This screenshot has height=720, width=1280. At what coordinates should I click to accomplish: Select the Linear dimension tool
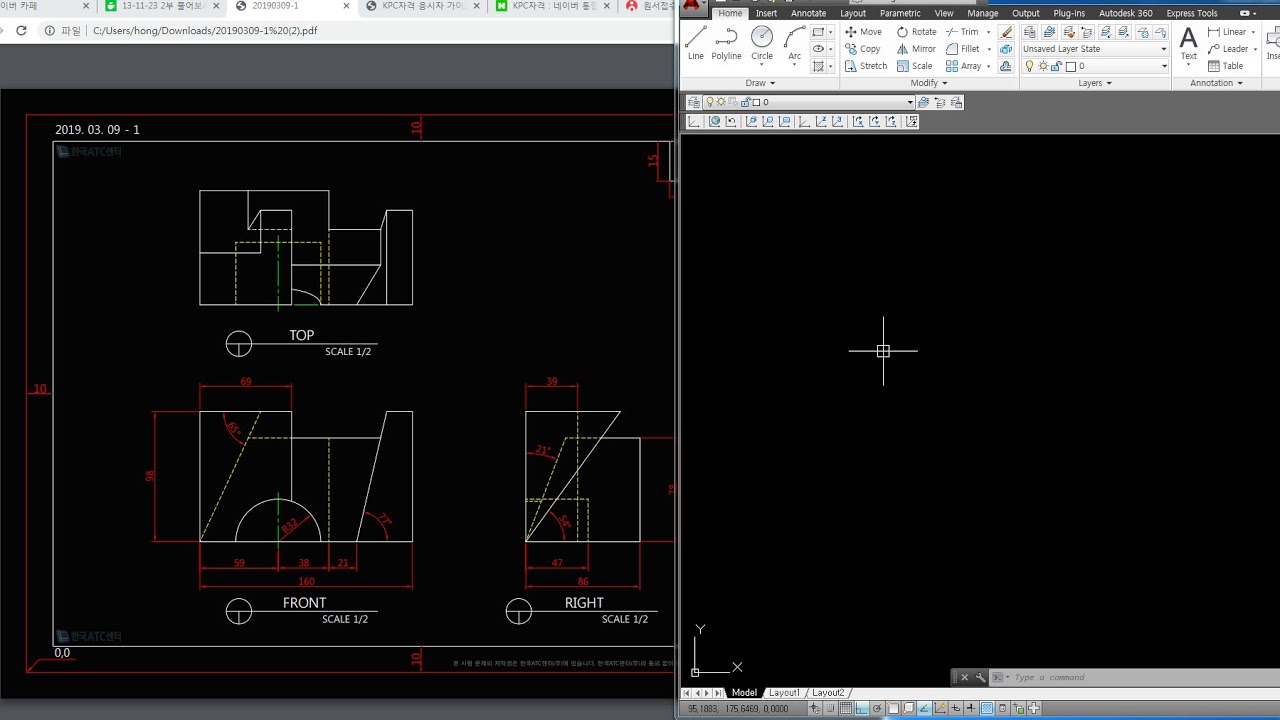pyautogui.click(x=1227, y=32)
